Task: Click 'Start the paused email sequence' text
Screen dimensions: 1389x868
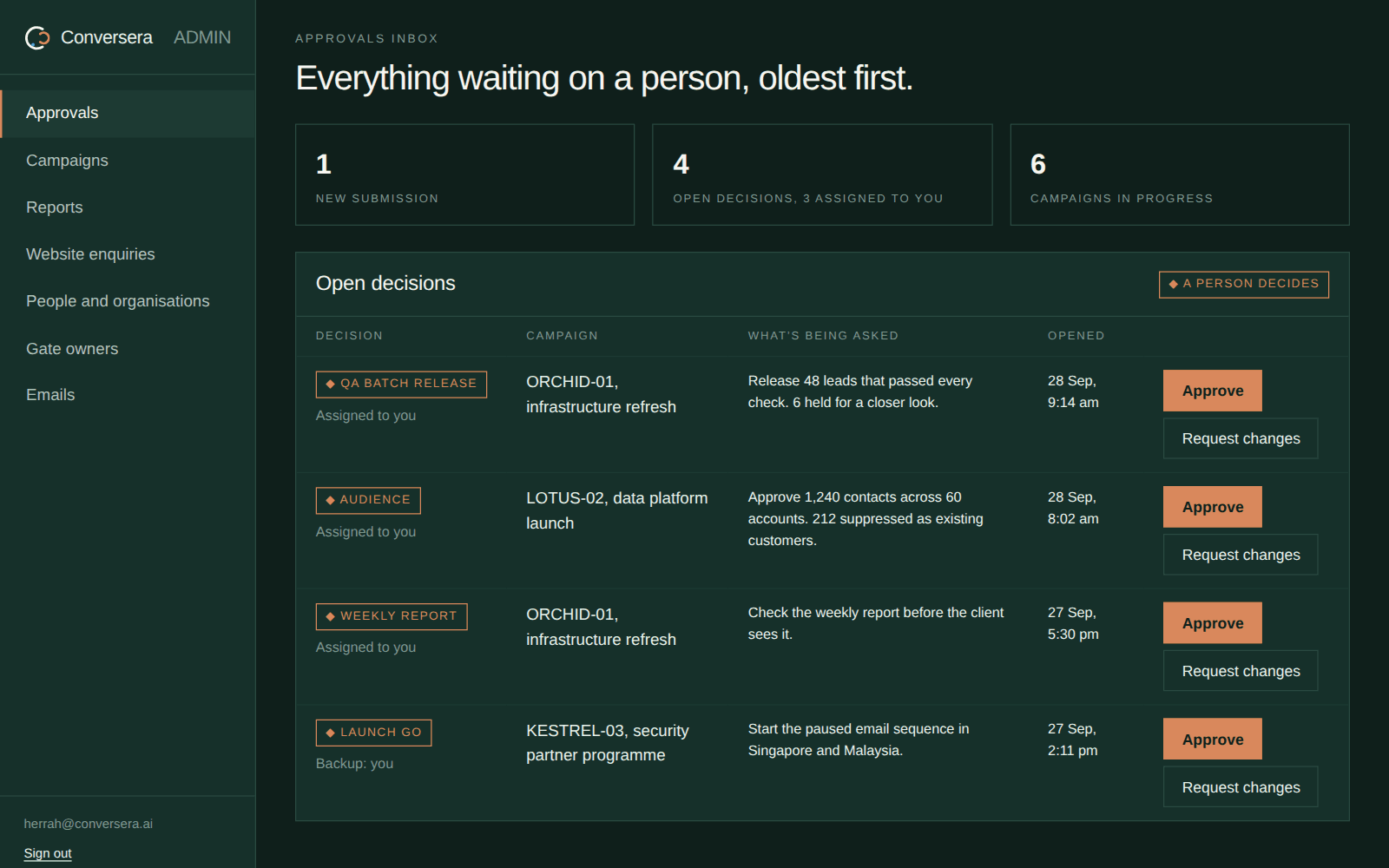Action: (859, 740)
